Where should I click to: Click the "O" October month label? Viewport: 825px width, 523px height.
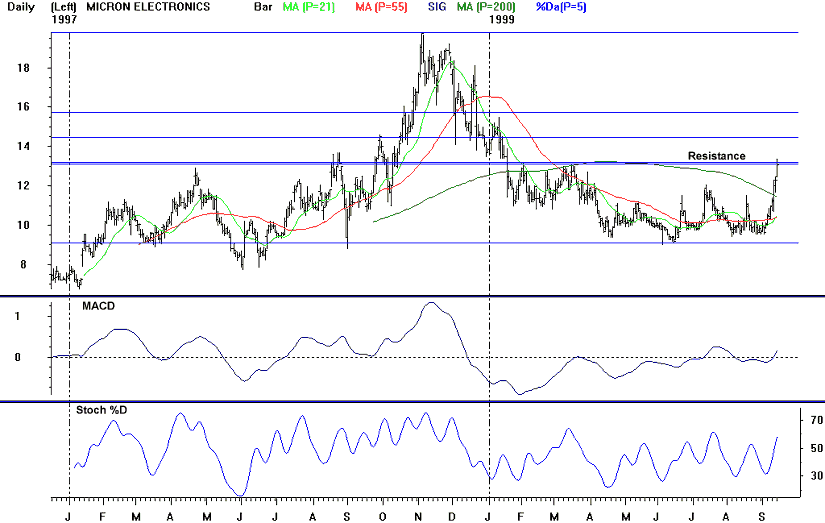(383, 517)
